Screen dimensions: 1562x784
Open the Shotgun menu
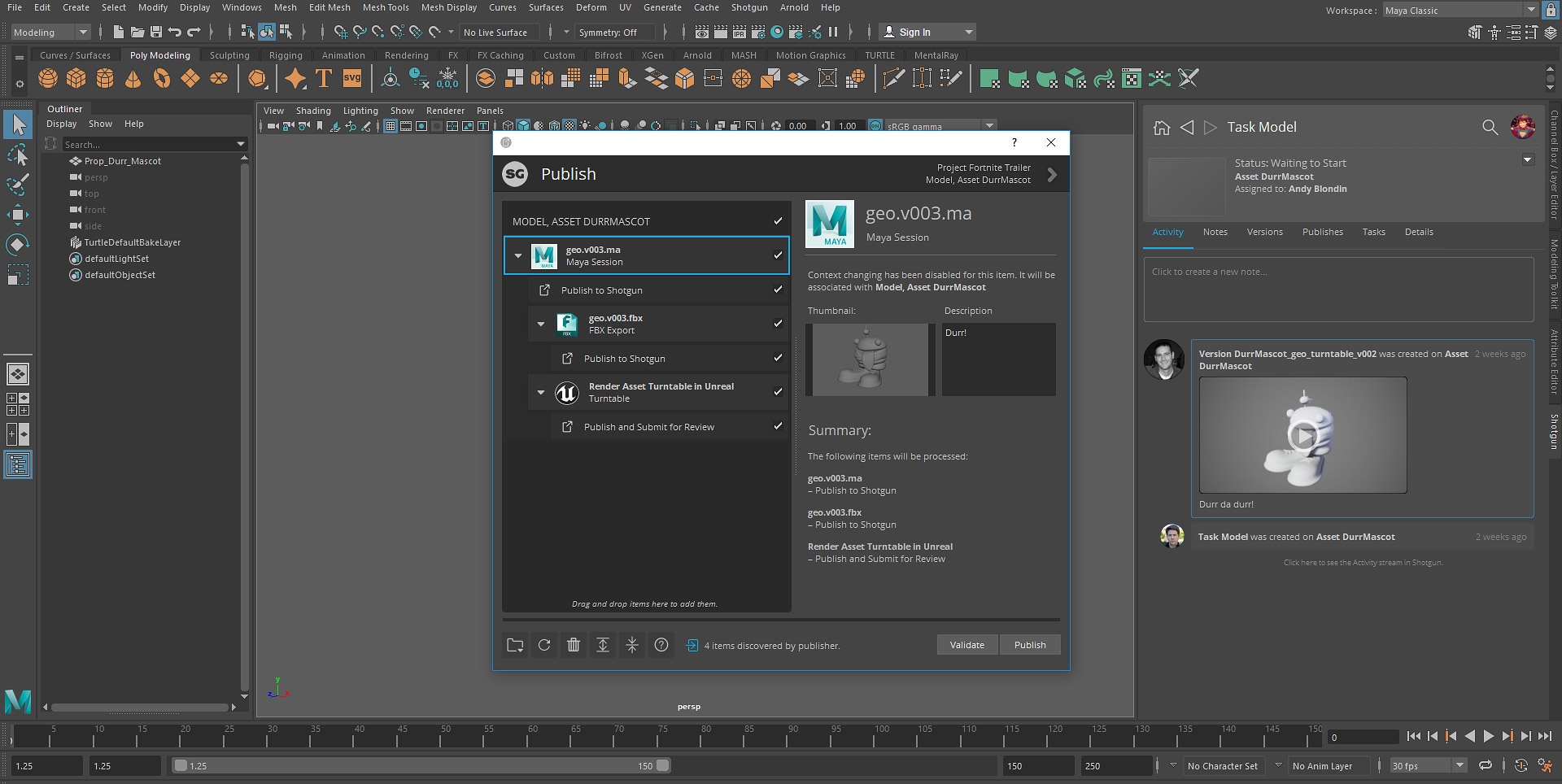(749, 7)
